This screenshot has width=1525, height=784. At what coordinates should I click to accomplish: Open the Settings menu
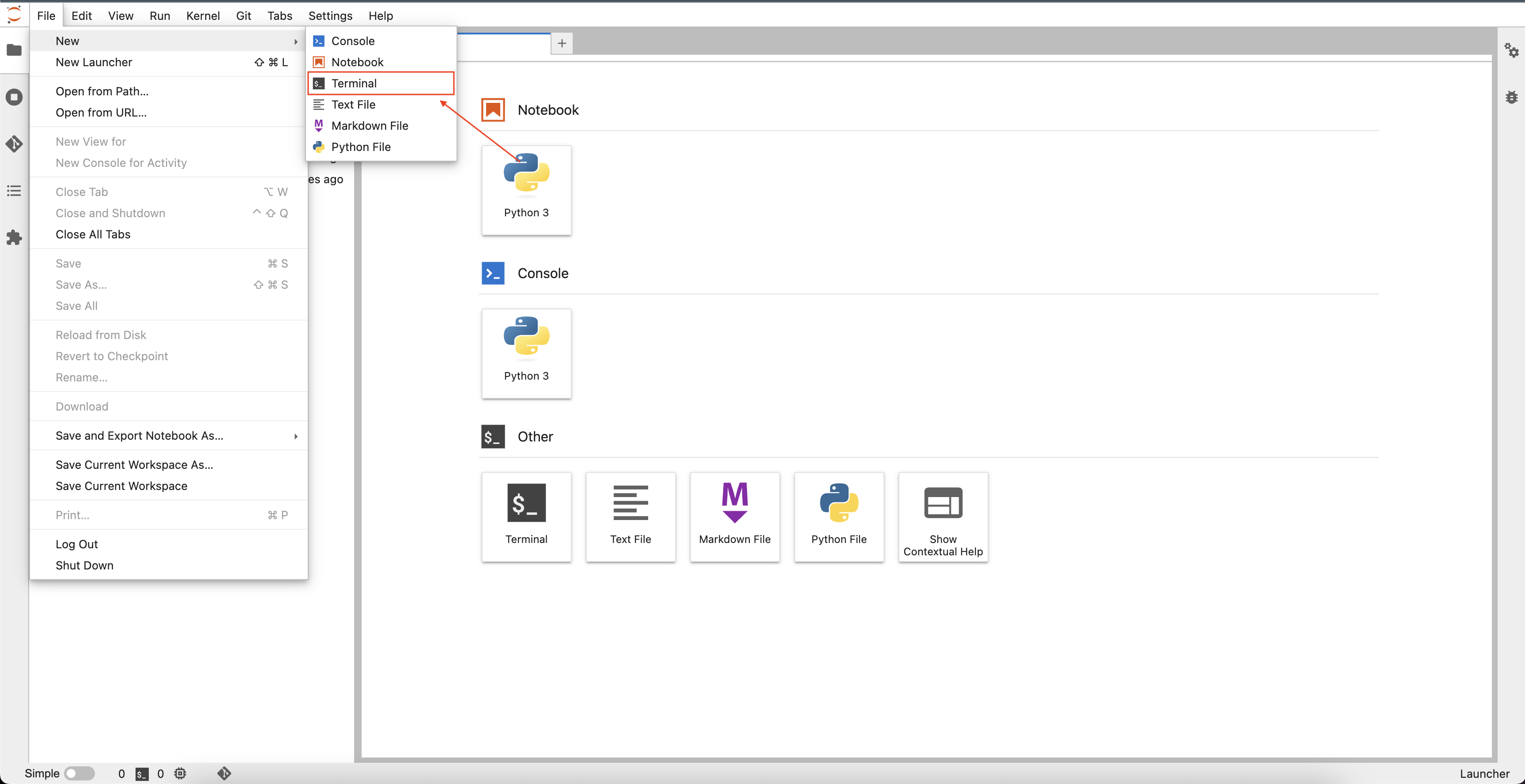click(x=330, y=15)
